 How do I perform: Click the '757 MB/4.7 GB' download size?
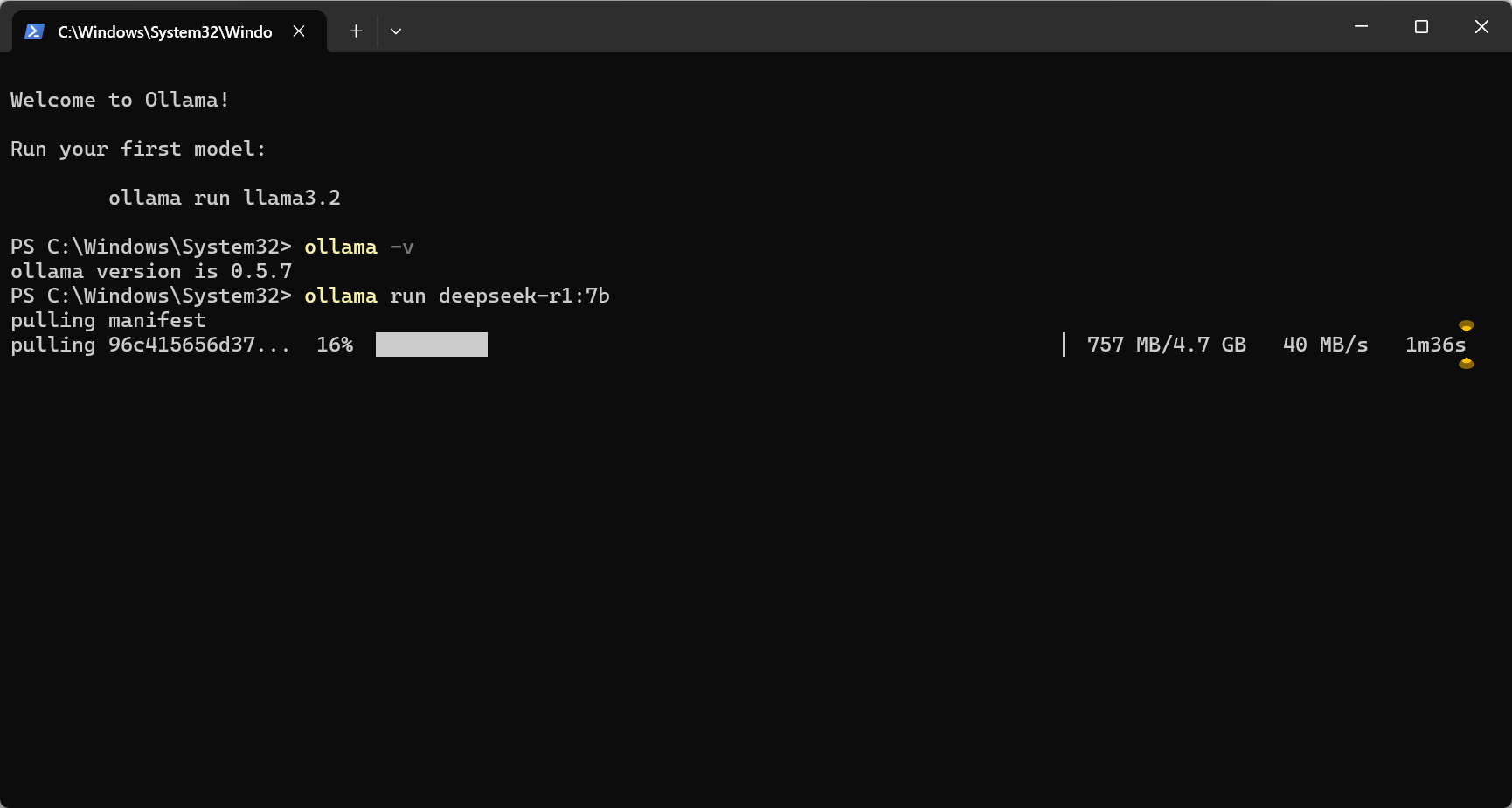point(1167,345)
